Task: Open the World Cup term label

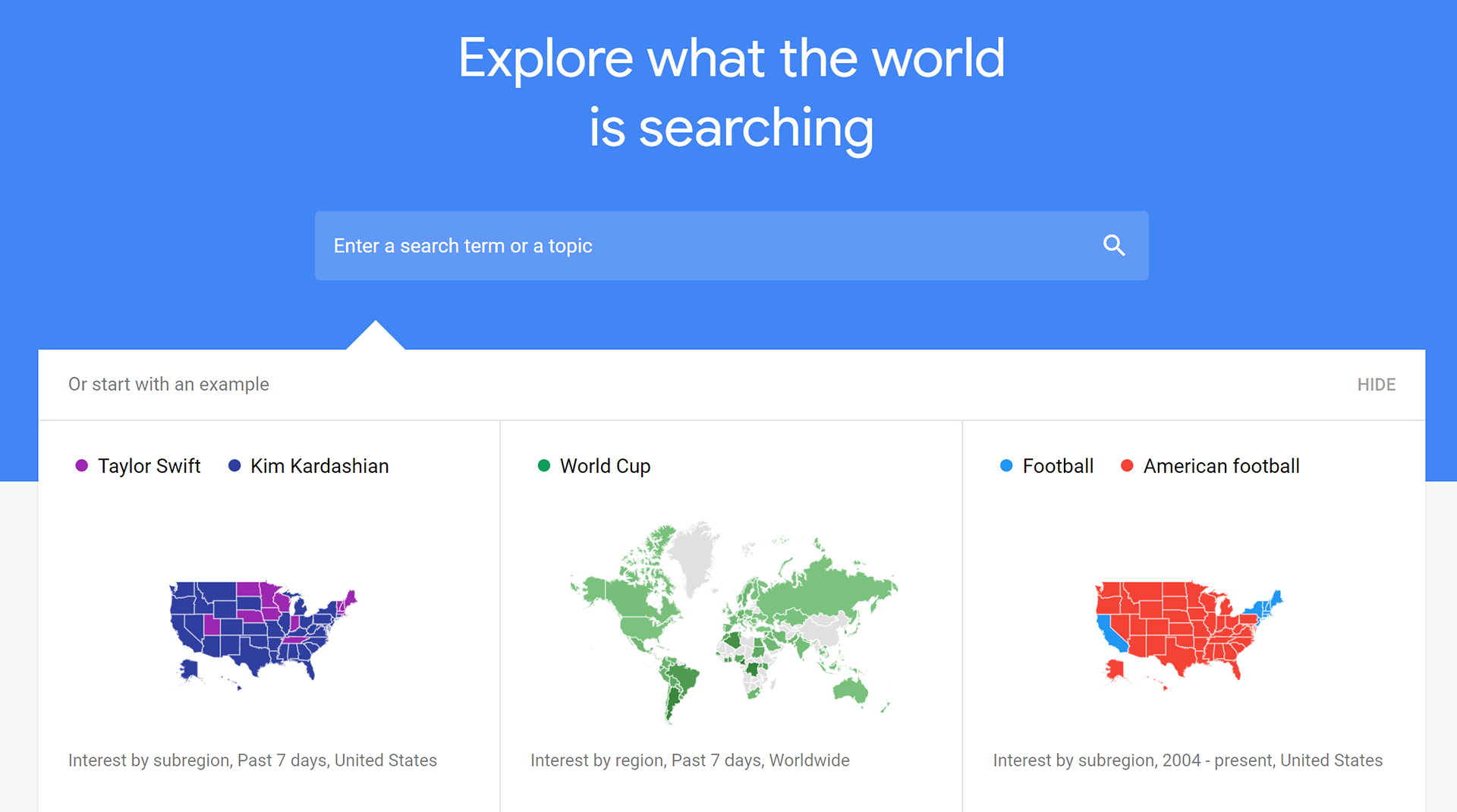Action: pos(605,466)
